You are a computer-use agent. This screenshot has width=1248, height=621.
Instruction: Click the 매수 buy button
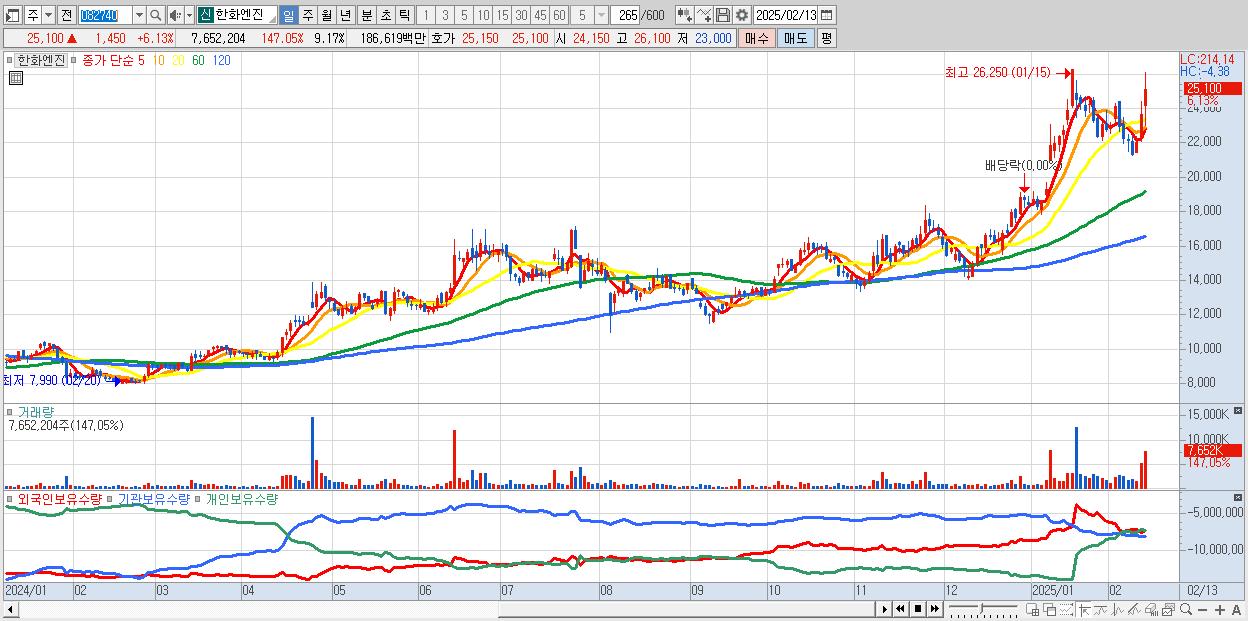click(x=757, y=38)
